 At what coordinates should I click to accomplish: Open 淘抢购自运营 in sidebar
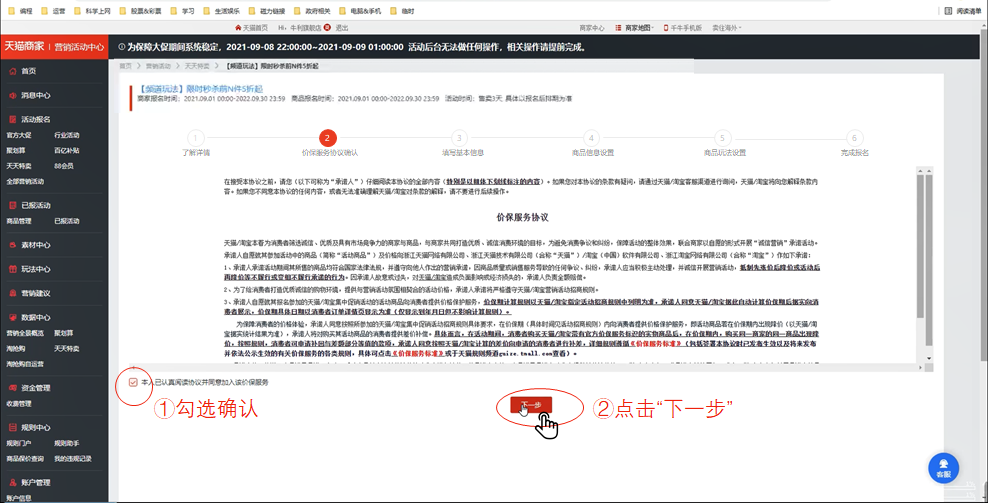pyautogui.click(x=25, y=364)
